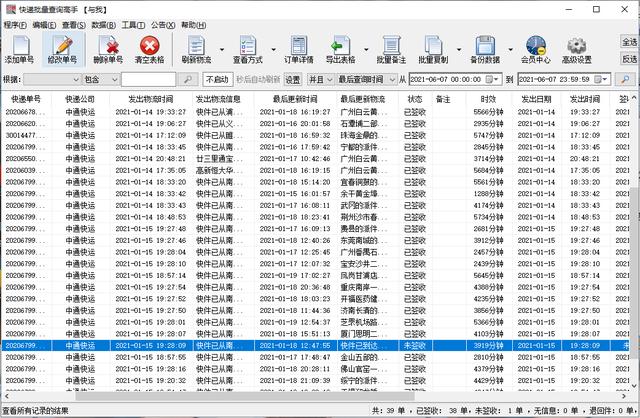Sort by the 发出日期 column header
Image resolution: width=640 pixels, height=418 pixels.
pyautogui.click(x=536, y=99)
